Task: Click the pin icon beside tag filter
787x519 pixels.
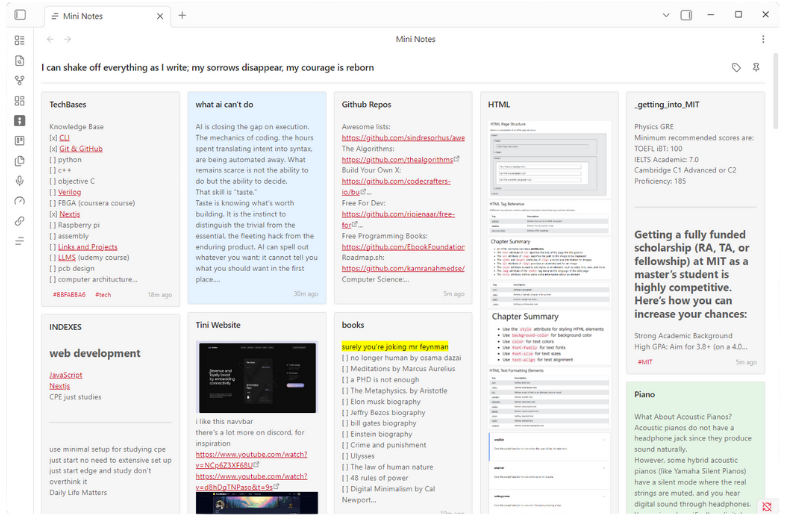Action: coord(756,68)
